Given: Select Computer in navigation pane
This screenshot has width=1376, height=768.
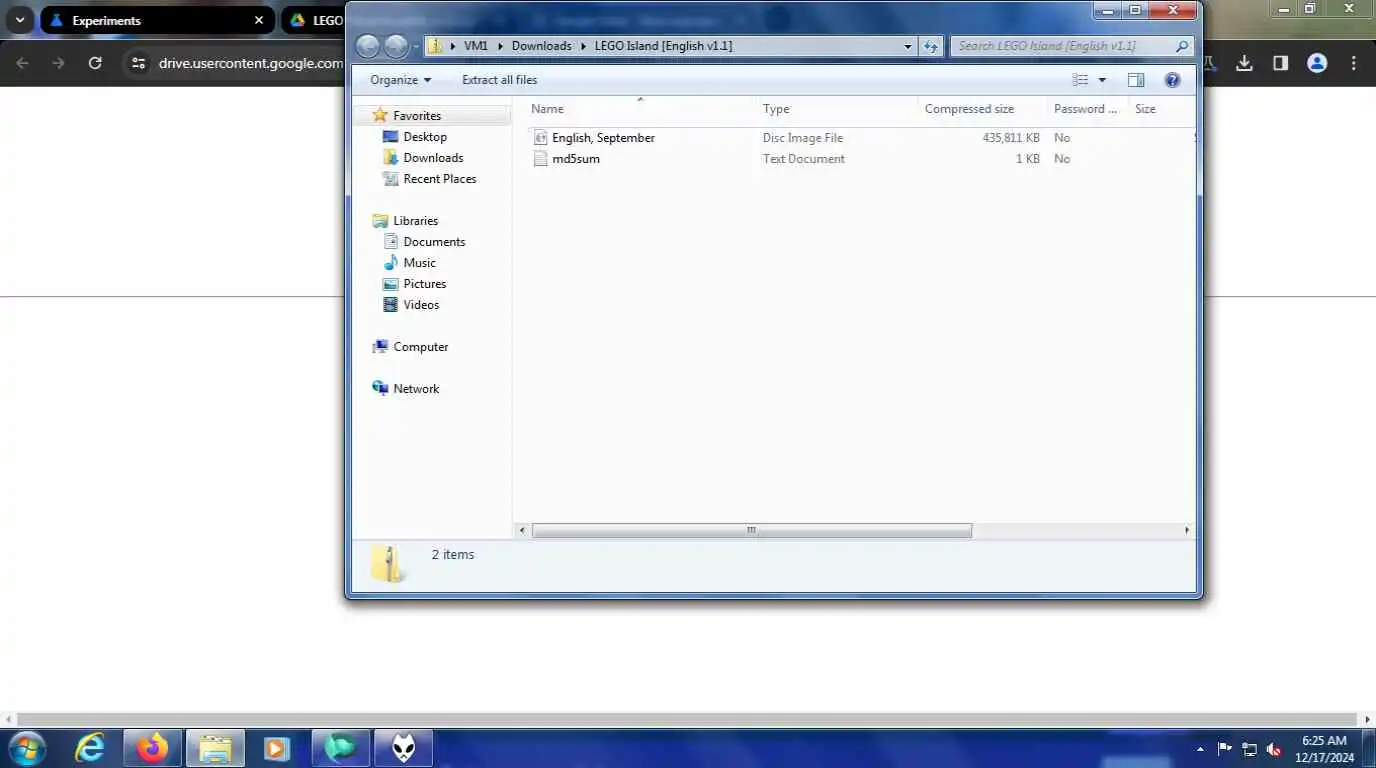Looking at the screenshot, I should click(420, 347).
